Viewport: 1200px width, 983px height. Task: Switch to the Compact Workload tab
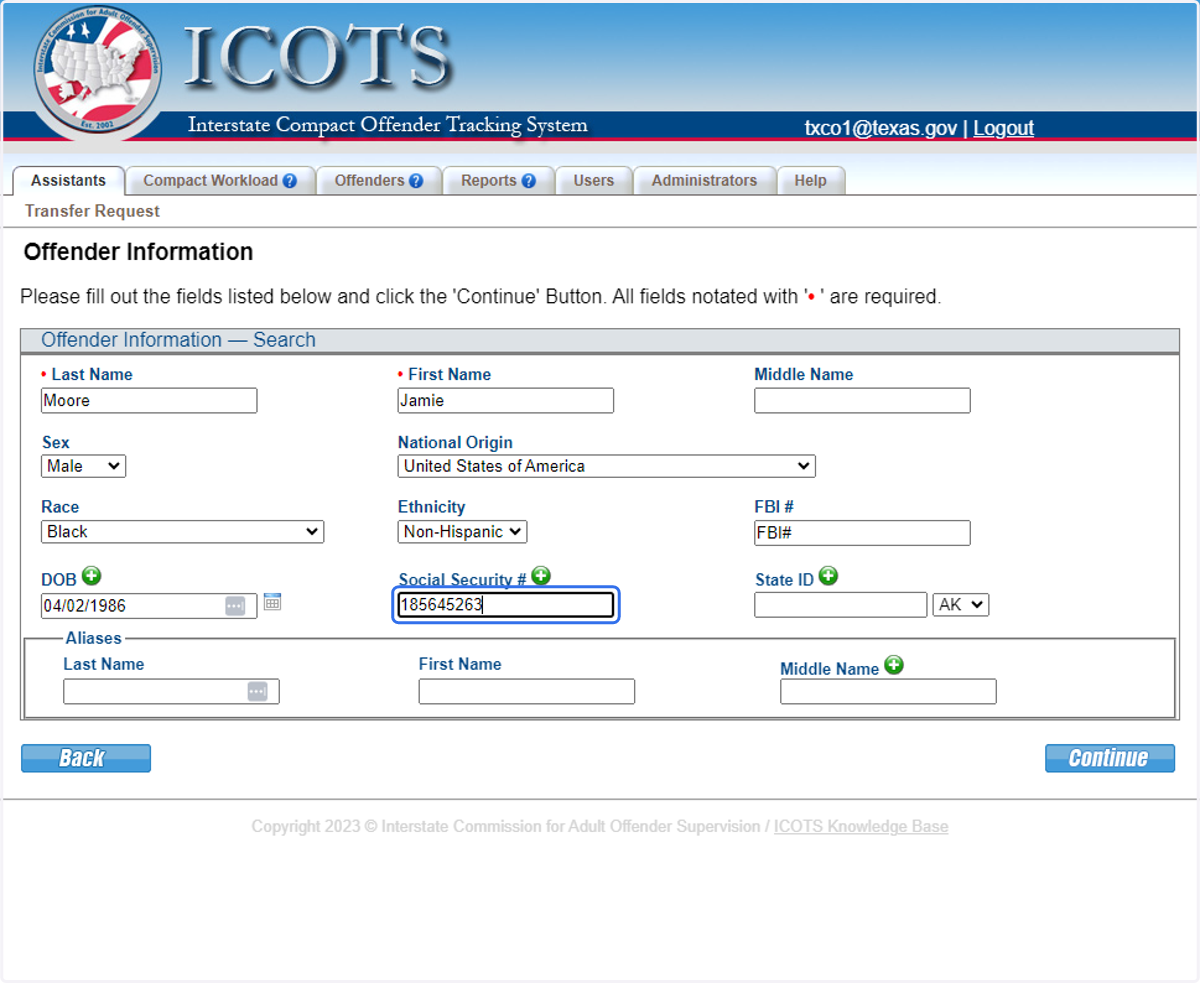220,181
